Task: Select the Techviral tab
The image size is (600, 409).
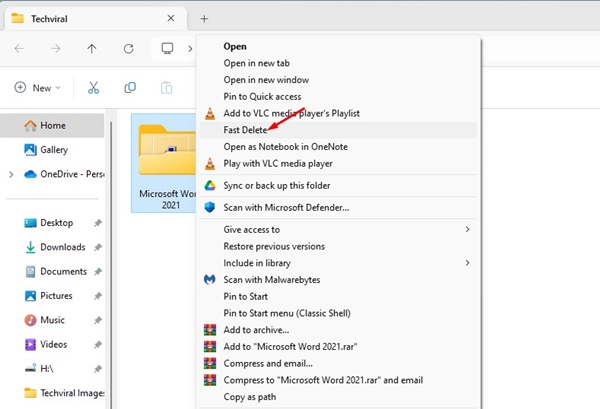Action: (96, 18)
